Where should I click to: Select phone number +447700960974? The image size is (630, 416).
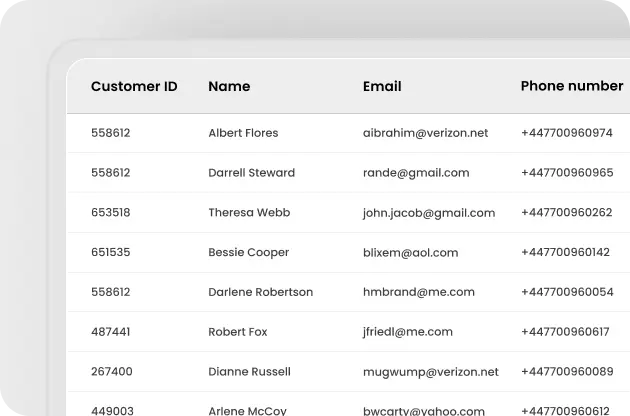[567, 133]
